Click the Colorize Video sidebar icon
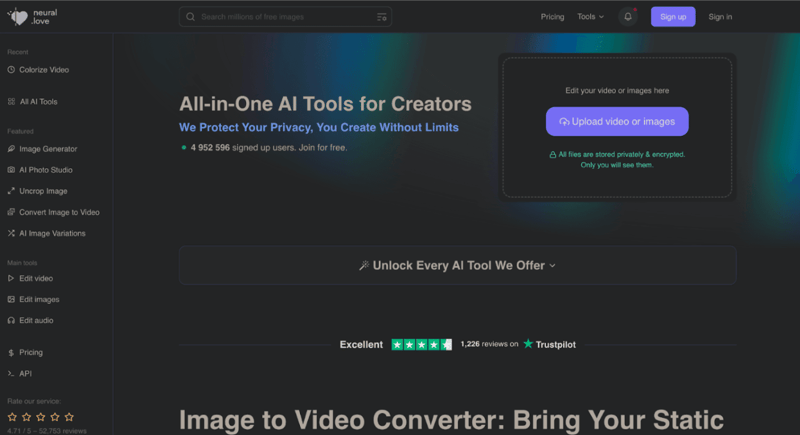The width and height of the screenshot is (800, 435). click(x=11, y=70)
